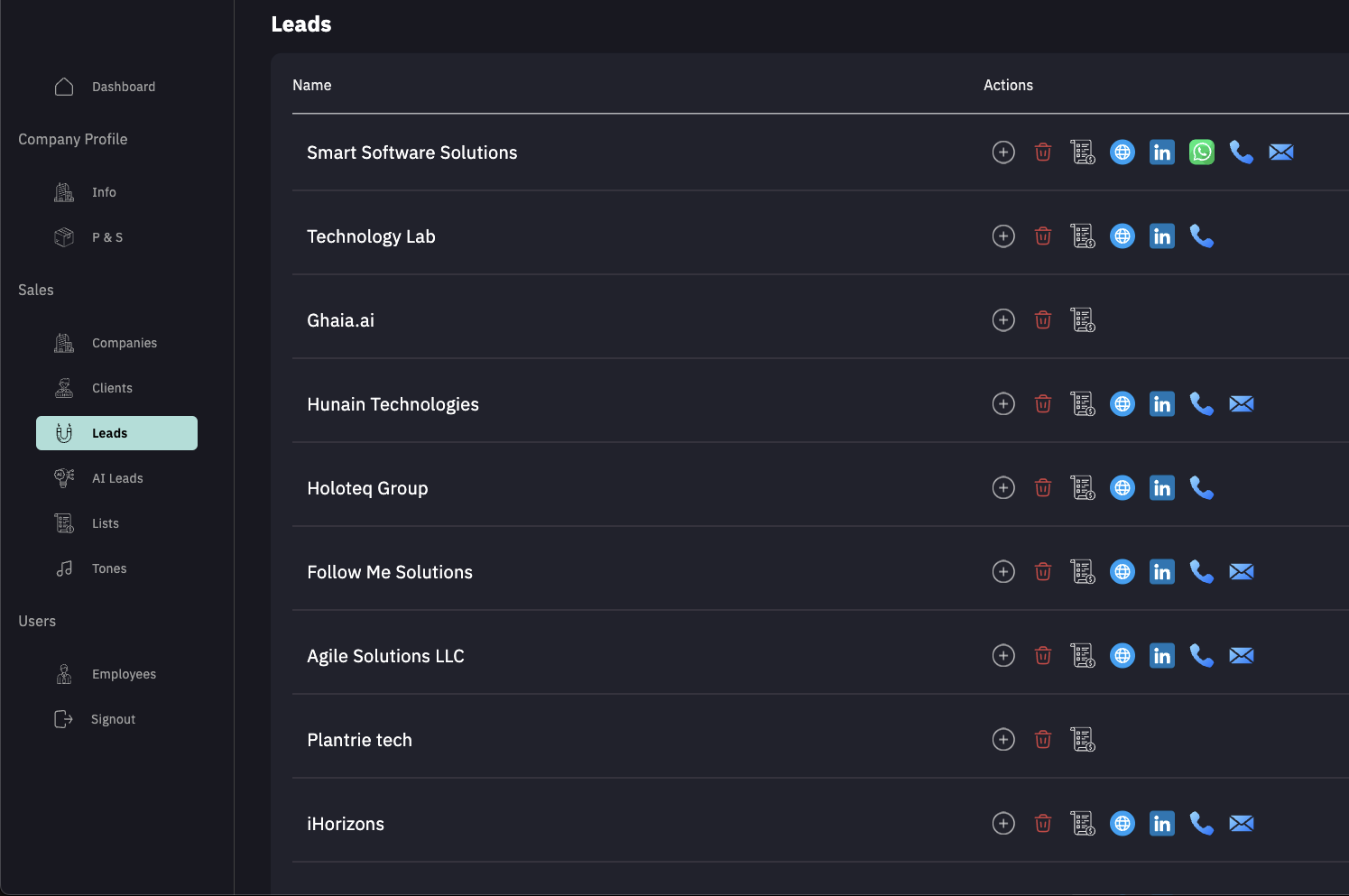Select the Hunain Technologies lead name
Image resolution: width=1349 pixels, height=896 pixels.
393,404
